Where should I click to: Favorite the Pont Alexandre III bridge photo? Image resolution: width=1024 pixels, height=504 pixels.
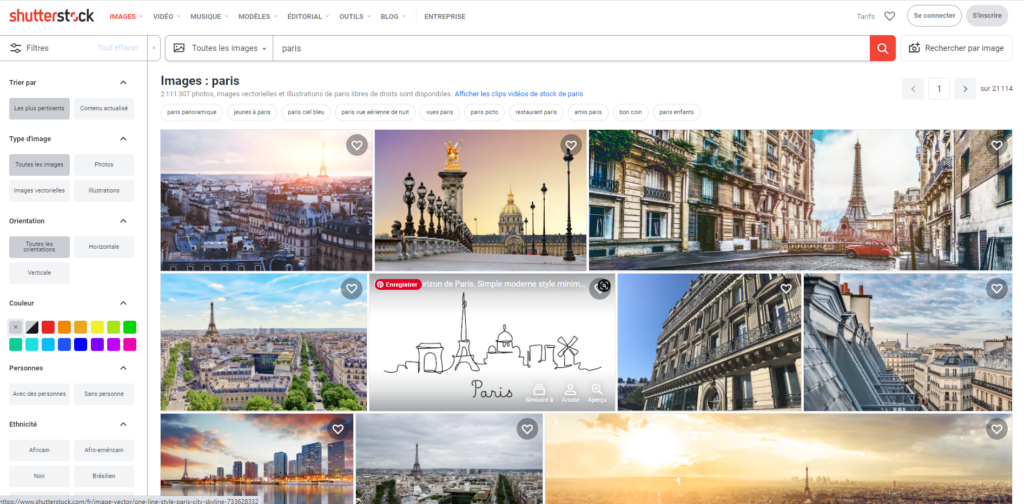(x=571, y=145)
